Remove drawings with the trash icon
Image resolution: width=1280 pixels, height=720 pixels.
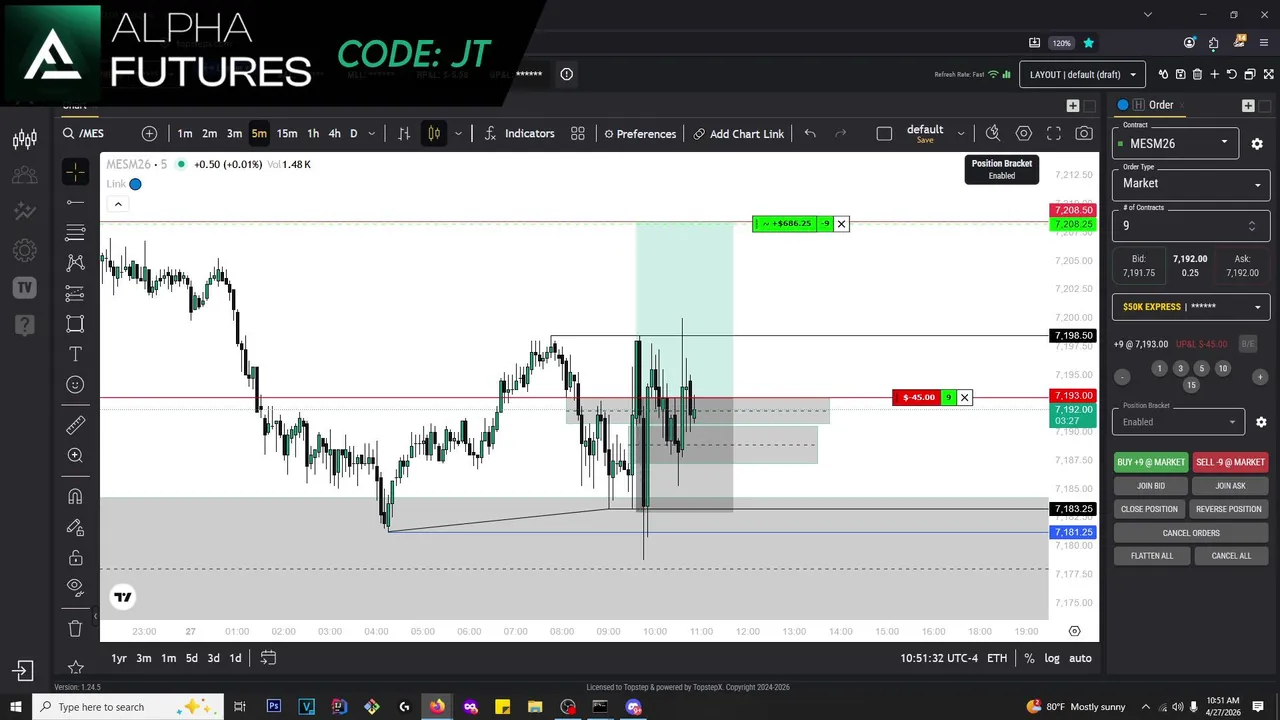[75, 628]
